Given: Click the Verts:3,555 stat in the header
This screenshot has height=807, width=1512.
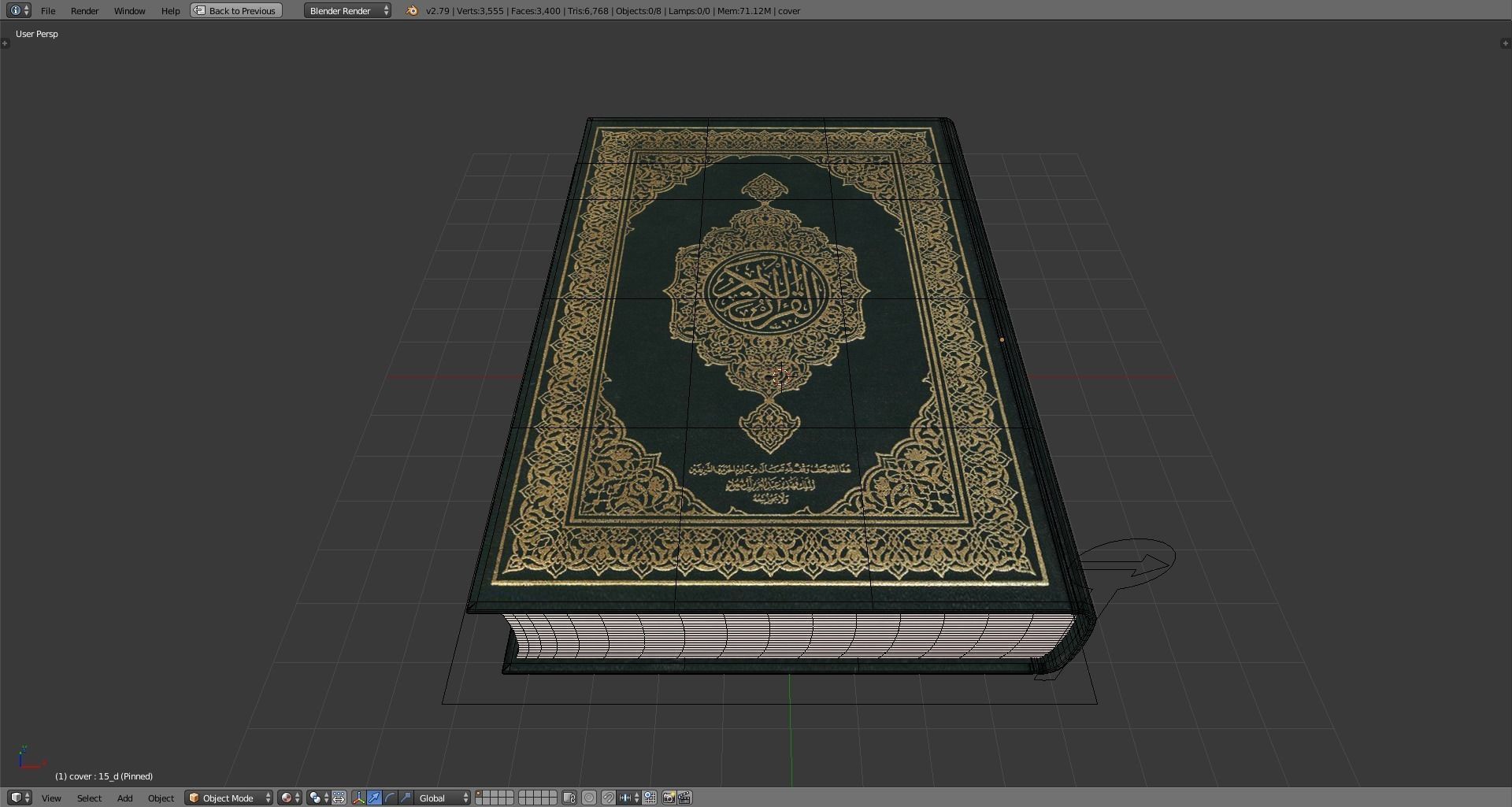Looking at the screenshot, I should [480, 11].
